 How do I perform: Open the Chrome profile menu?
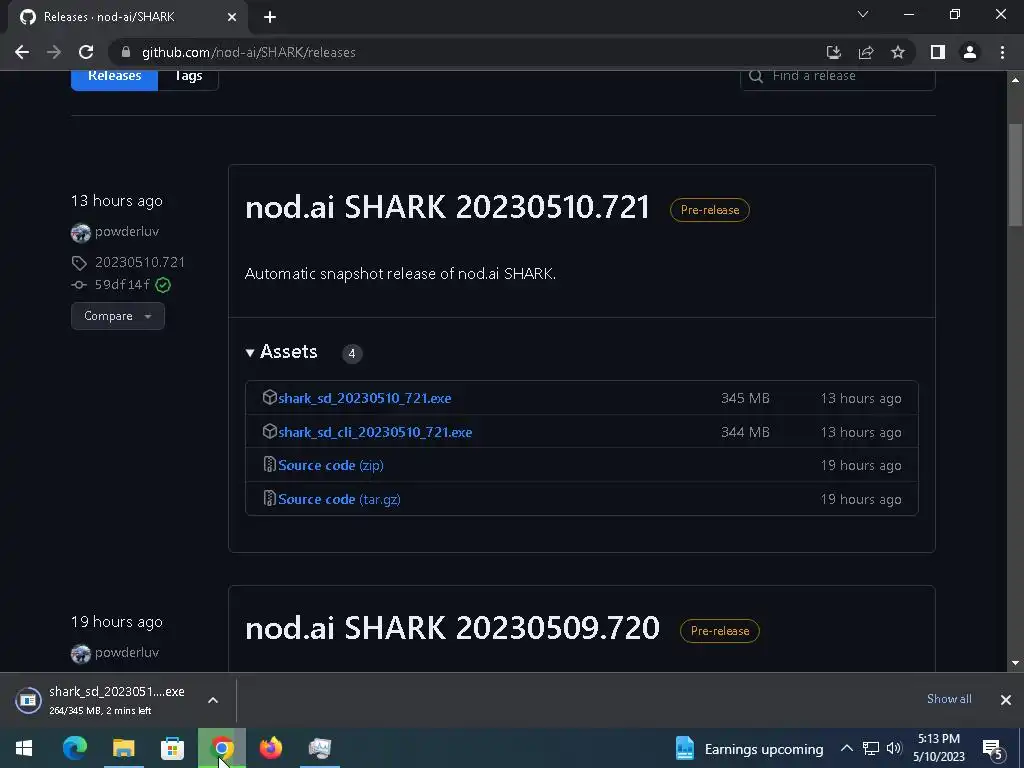click(x=970, y=52)
